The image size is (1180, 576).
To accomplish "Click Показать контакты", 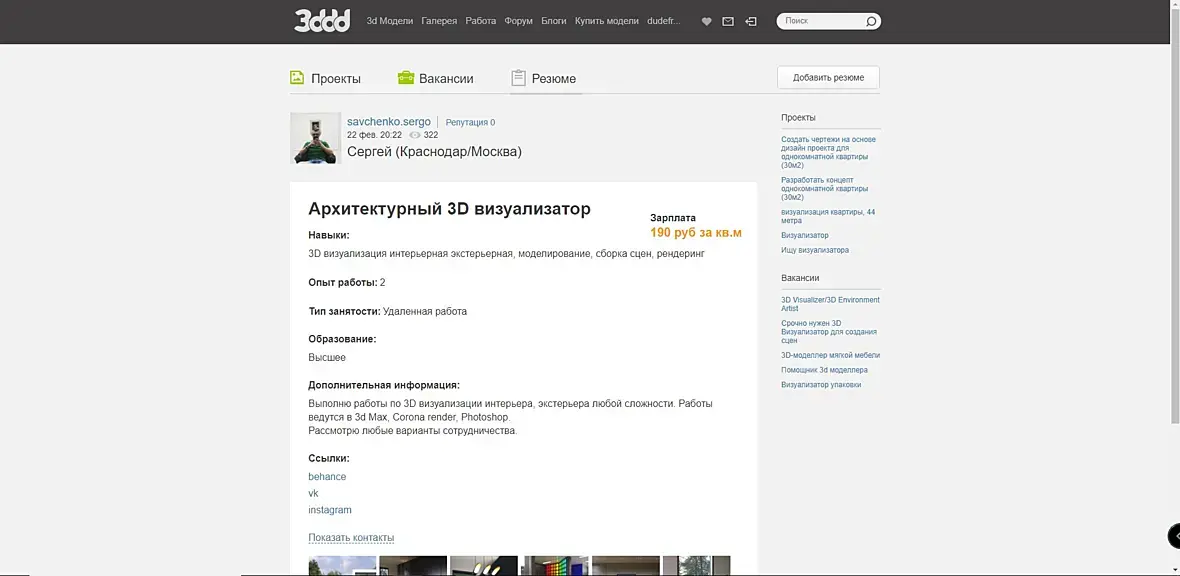I will 351,538.
